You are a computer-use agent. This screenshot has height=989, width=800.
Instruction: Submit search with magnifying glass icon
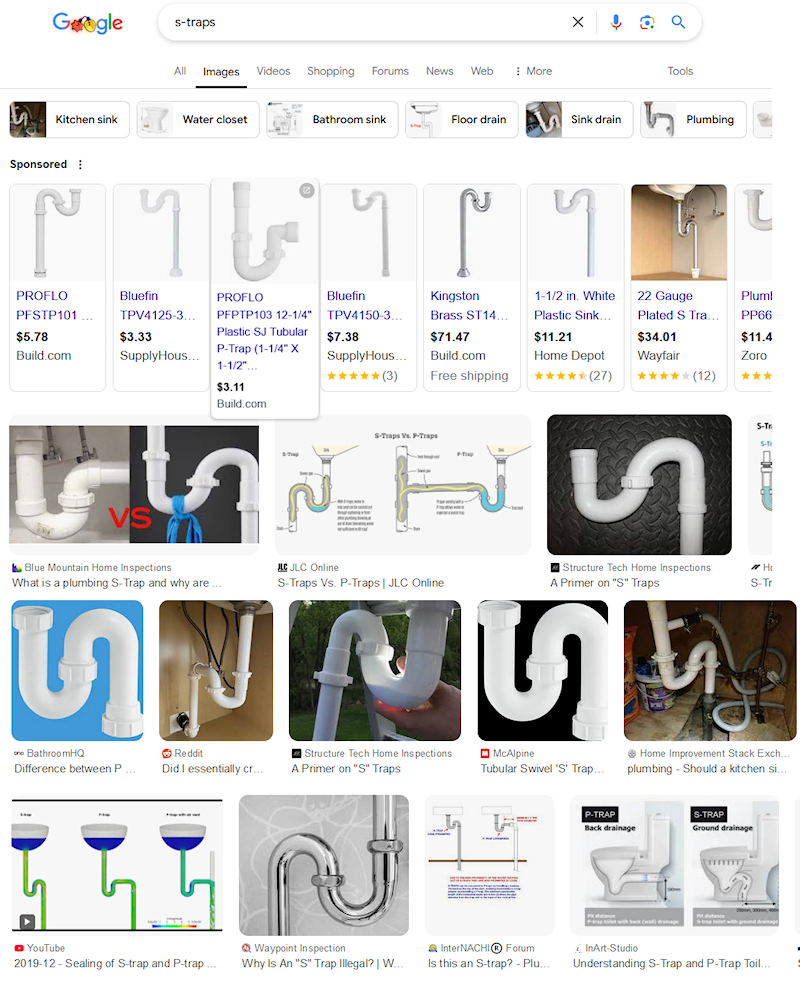pyautogui.click(x=678, y=22)
